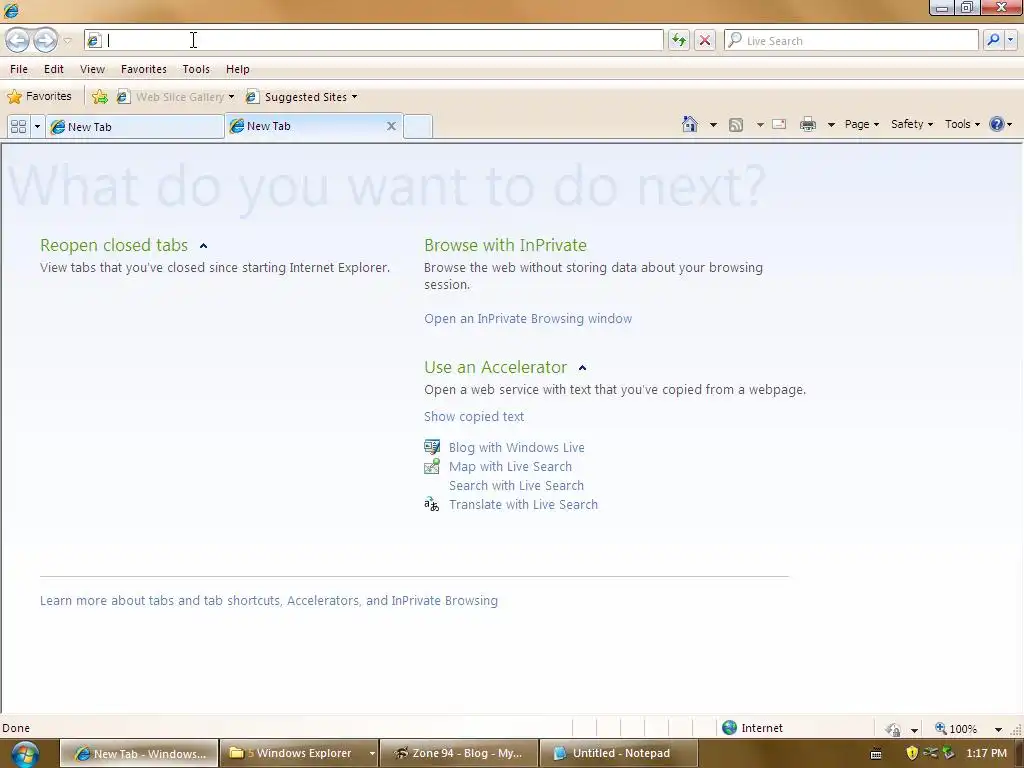Click the blue Help question mark icon
The width and height of the screenshot is (1024, 768).
coord(997,124)
